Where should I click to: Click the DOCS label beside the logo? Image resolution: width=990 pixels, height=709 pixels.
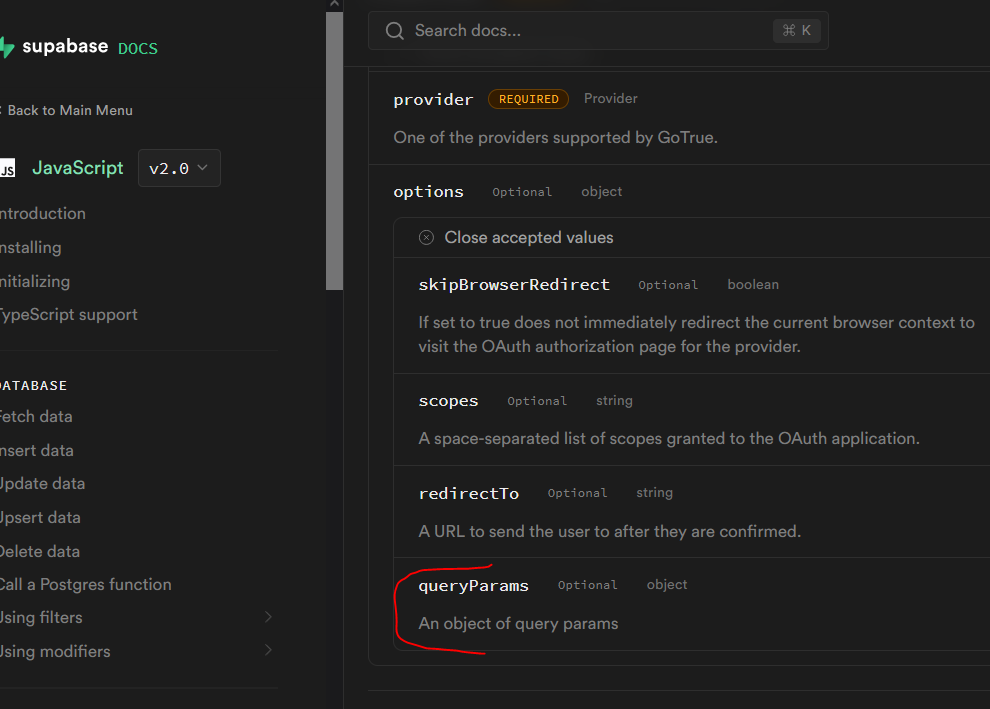[x=137, y=47]
